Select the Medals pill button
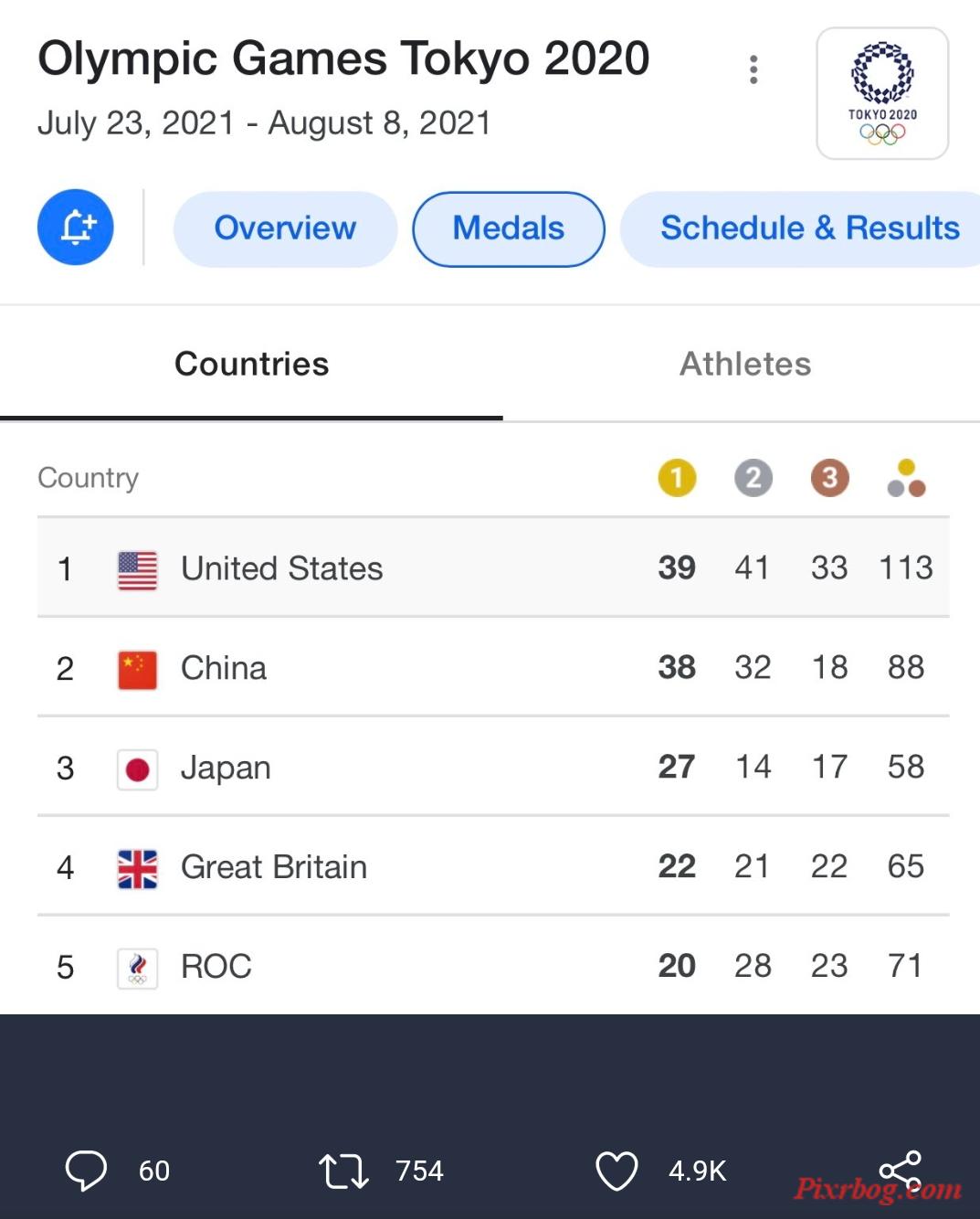 pos(509,228)
